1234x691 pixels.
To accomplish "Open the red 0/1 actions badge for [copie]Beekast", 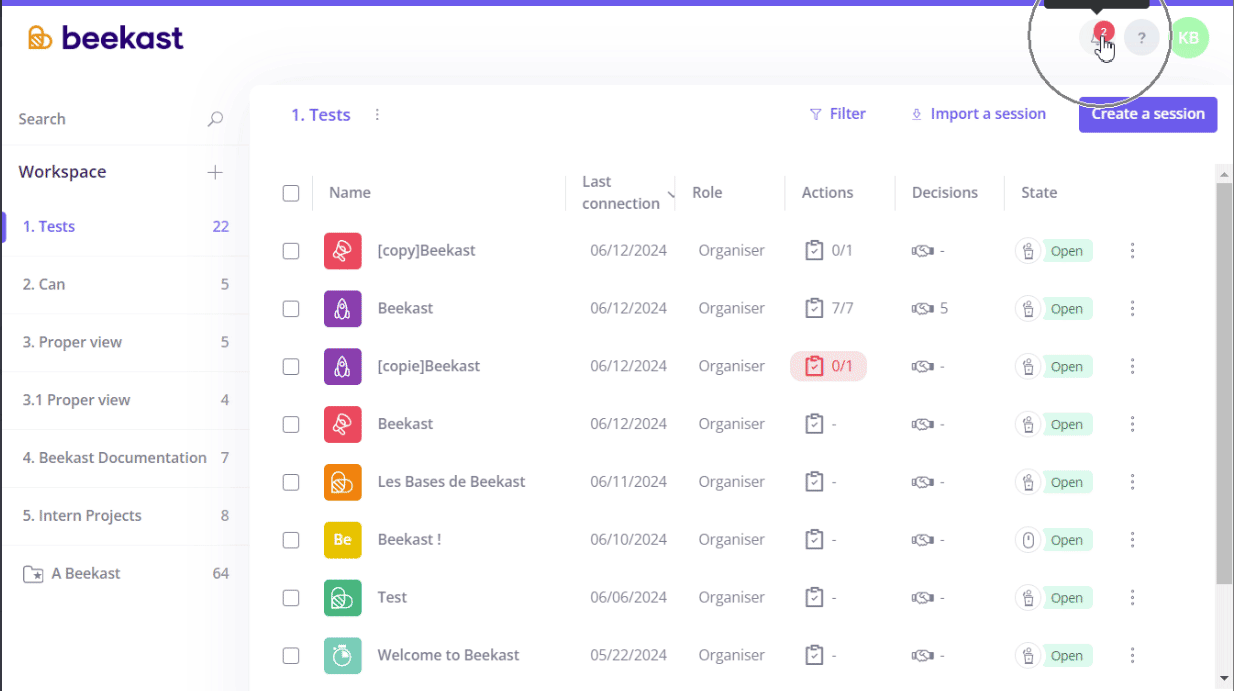I will (828, 366).
